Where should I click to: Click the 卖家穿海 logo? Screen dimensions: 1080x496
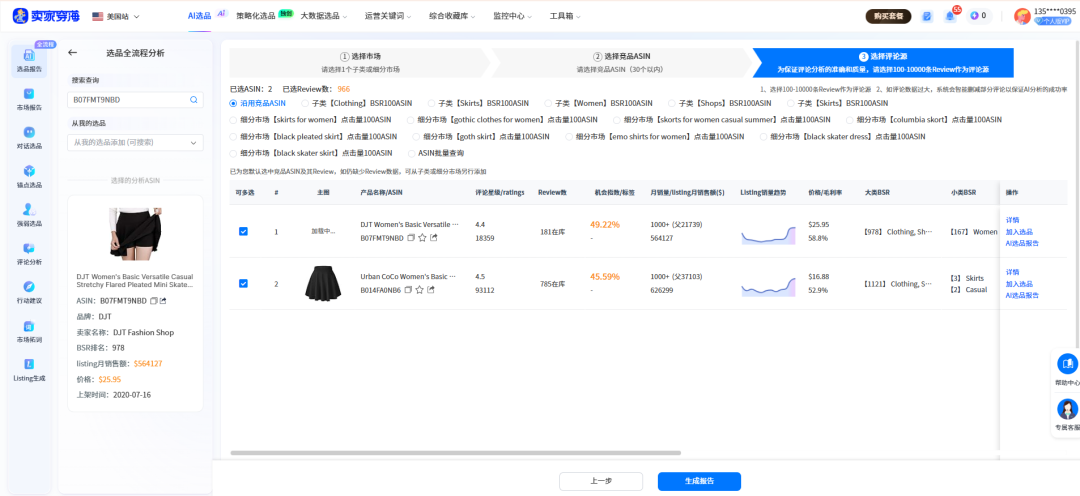pyautogui.click(x=47, y=16)
